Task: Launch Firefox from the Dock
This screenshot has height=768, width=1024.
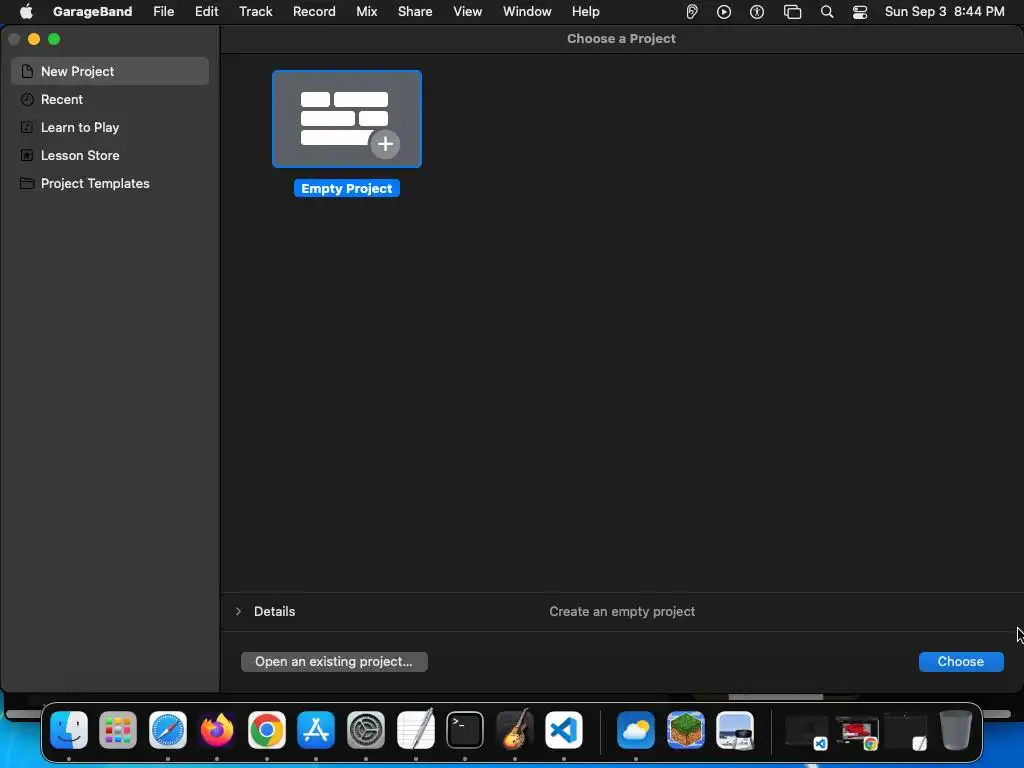Action: point(217,730)
